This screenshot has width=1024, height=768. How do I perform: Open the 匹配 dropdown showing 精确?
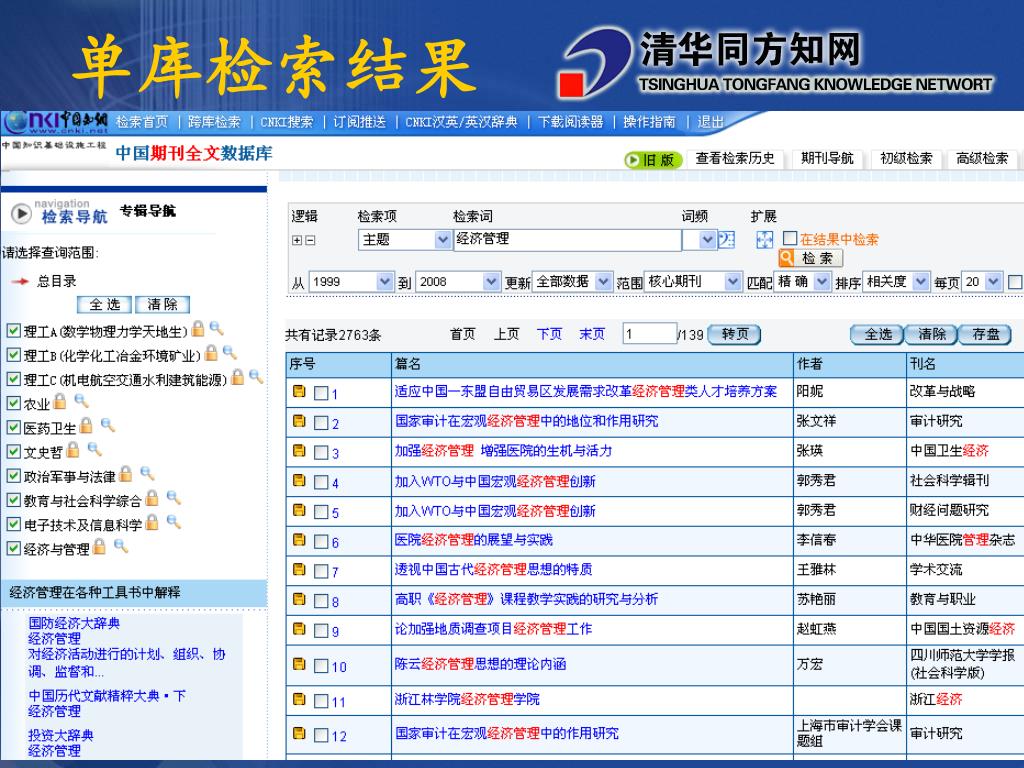click(x=803, y=281)
